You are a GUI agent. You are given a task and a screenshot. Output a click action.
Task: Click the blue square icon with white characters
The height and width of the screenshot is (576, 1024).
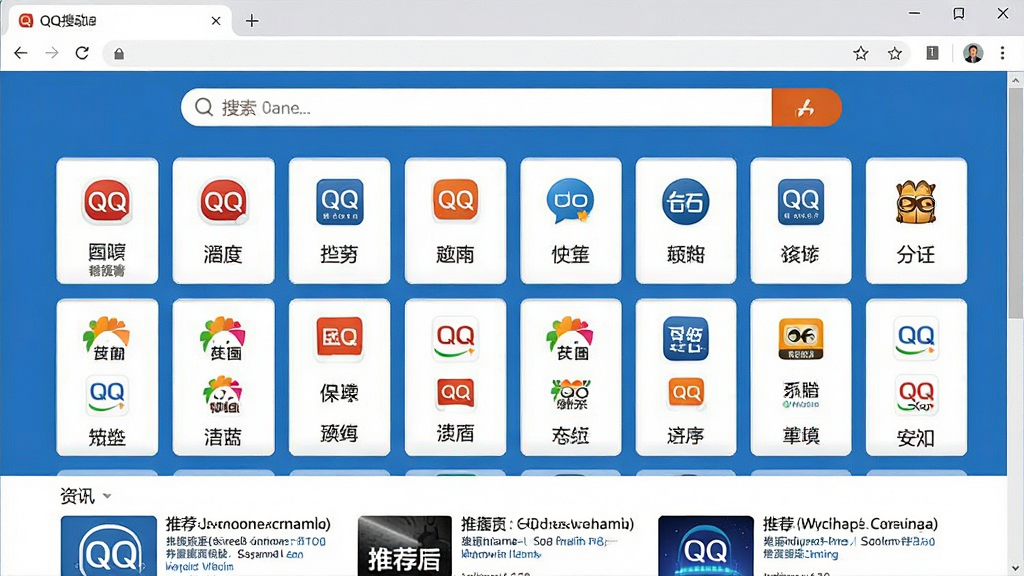point(686,338)
